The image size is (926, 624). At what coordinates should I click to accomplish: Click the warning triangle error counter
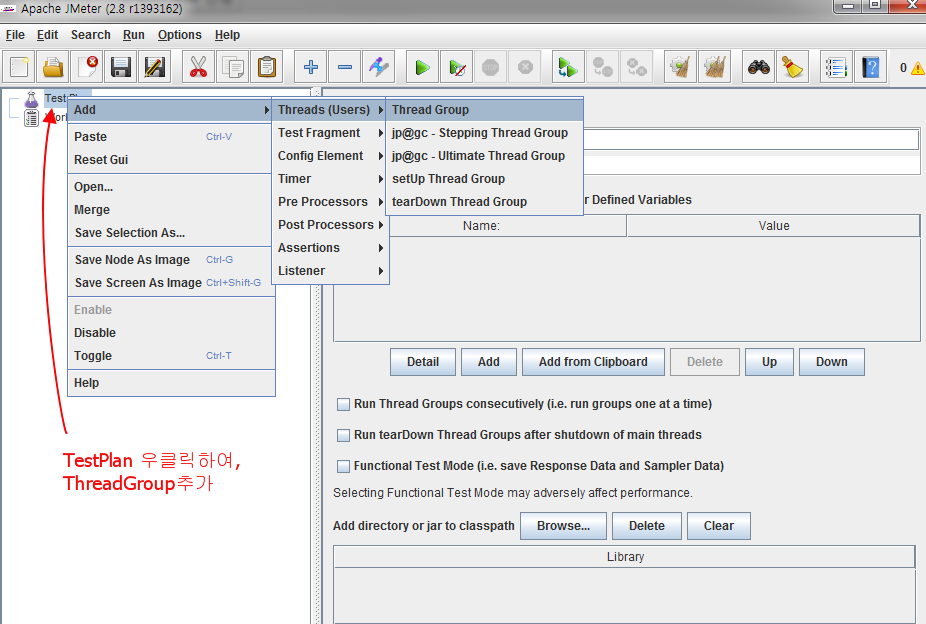[x=917, y=68]
